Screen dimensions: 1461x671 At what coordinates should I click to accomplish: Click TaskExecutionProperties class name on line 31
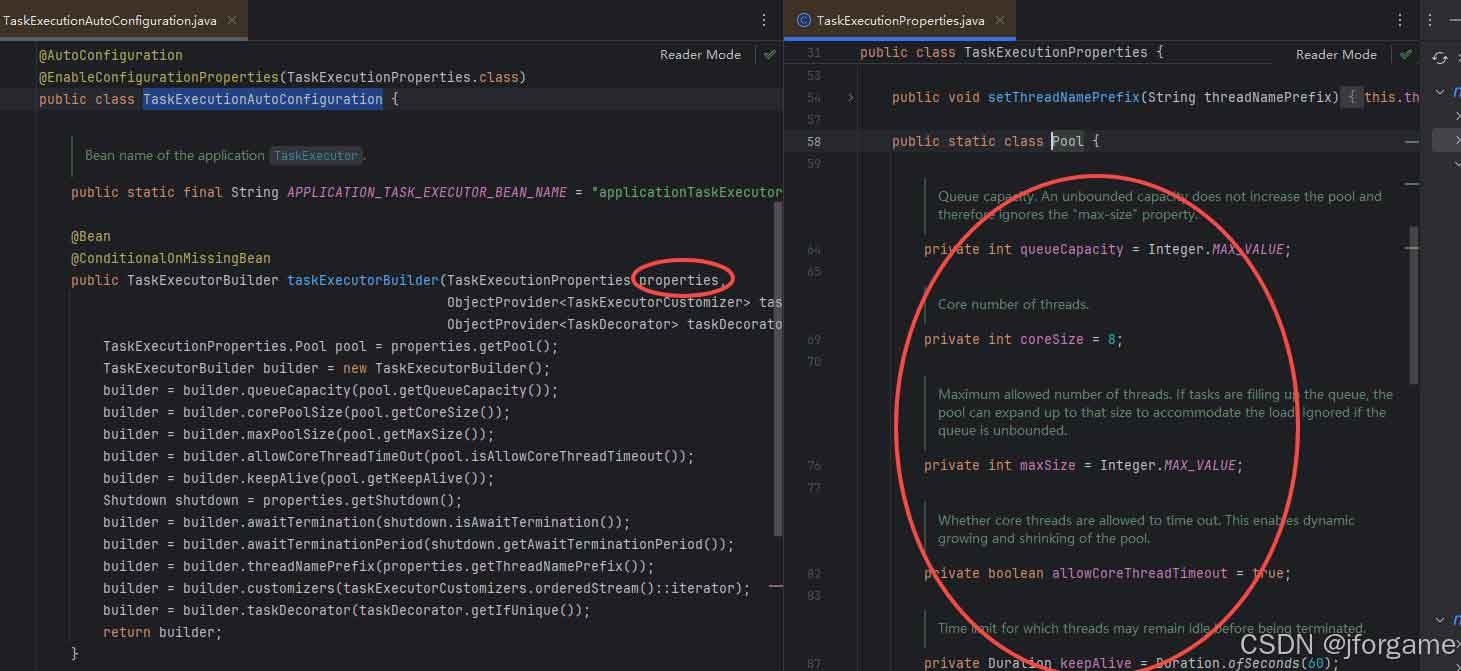[x=1056, y=53]
